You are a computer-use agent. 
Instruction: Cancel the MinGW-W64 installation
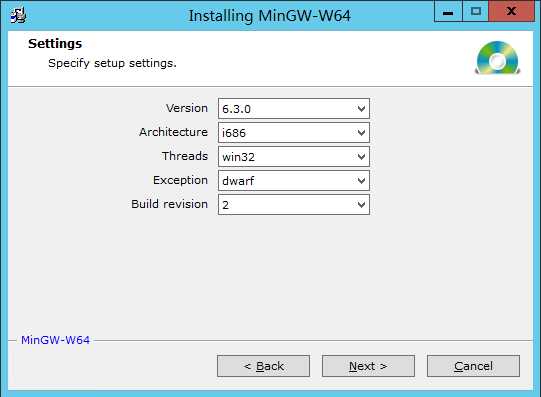click(x=473, y=366)
